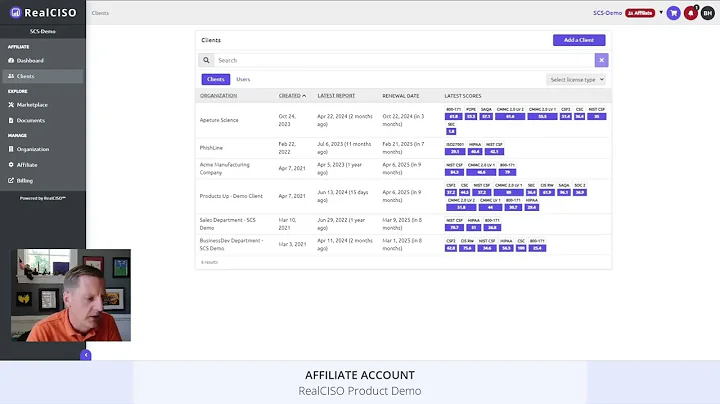Click Aperture Science's Apr 22, 2024 latest report
The height and width of the screenshot is (404, 720).
tap(344, 120)
